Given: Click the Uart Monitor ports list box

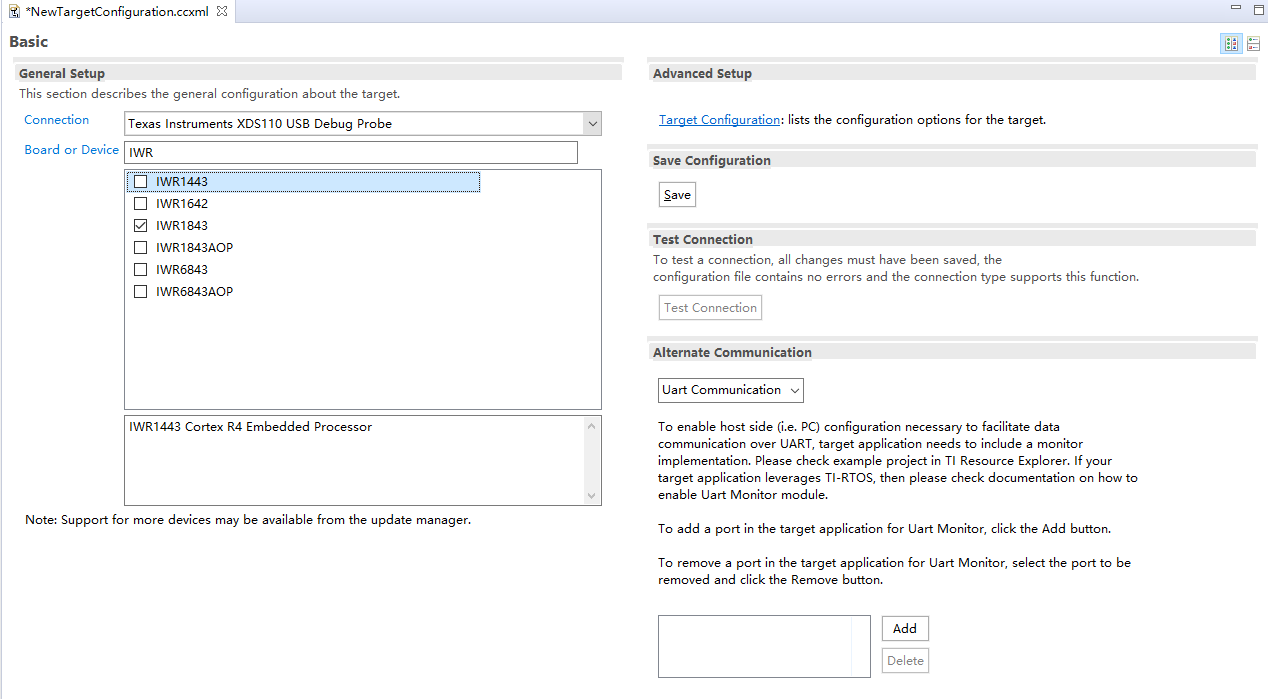Looking at the screenshot, I should pyautogui.click(x=764, y=646).
